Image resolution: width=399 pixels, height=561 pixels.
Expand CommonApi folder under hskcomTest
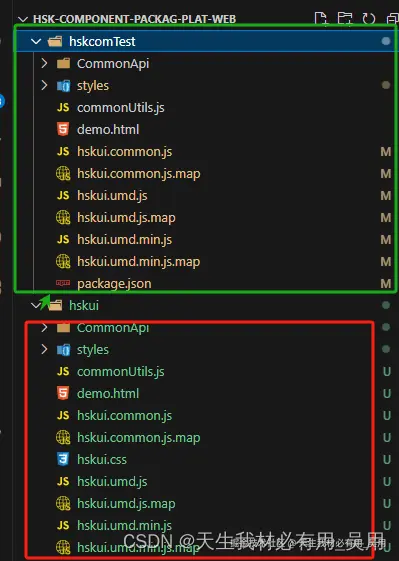point(44,63)
